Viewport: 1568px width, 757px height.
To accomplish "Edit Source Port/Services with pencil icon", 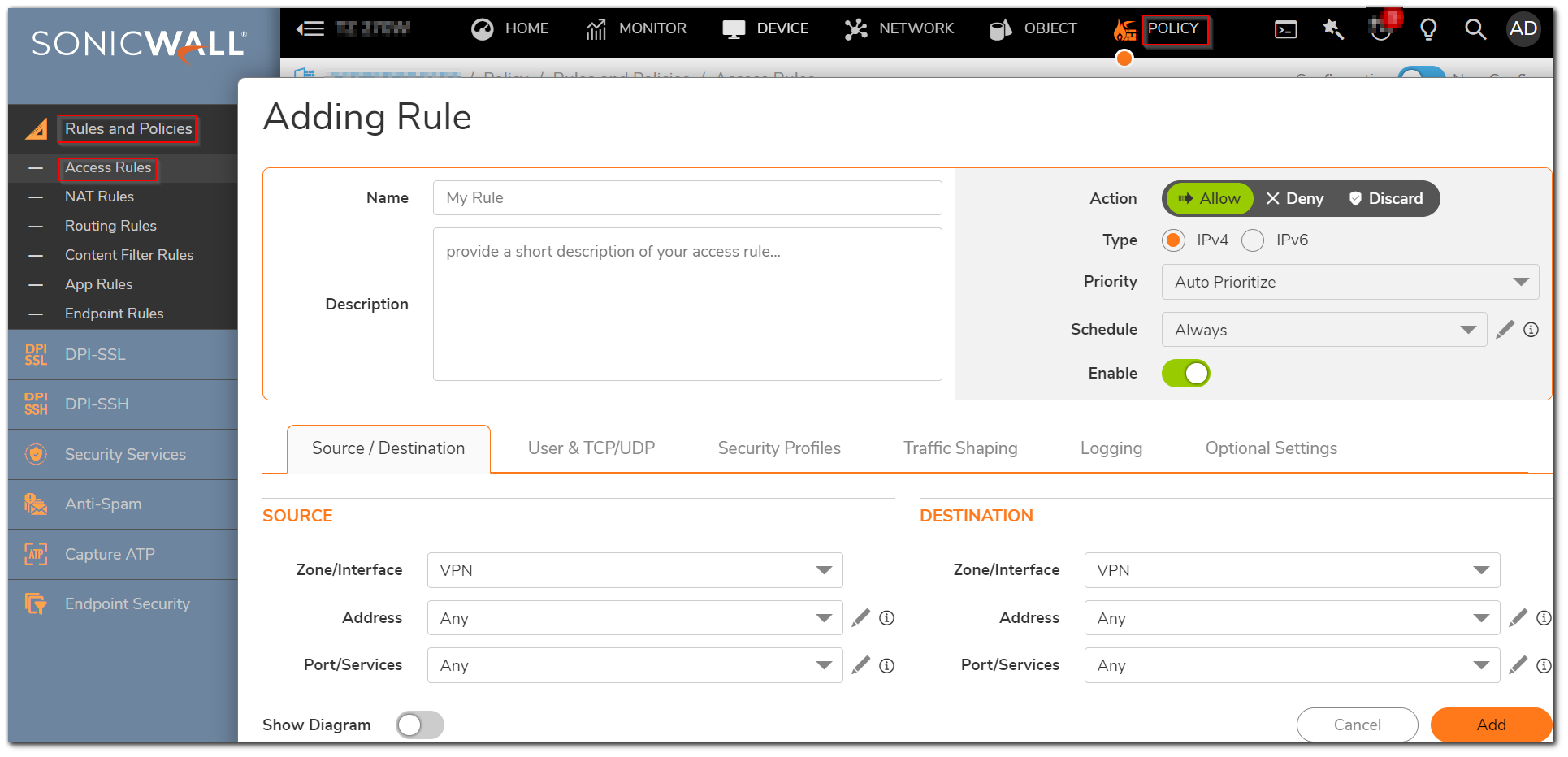I will 861,665.
